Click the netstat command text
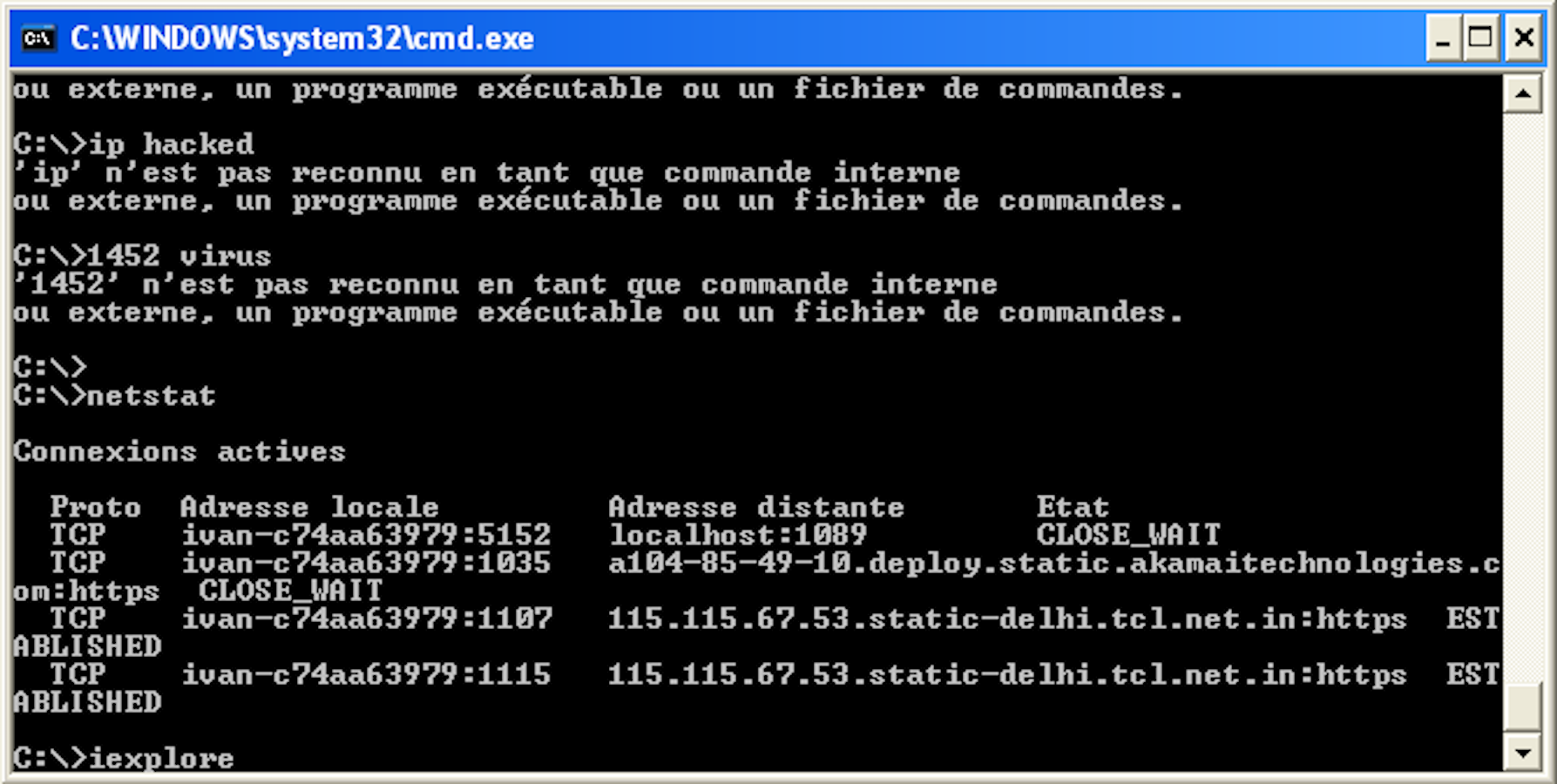This screenshot has height=784, width=1557. point(151,395)
